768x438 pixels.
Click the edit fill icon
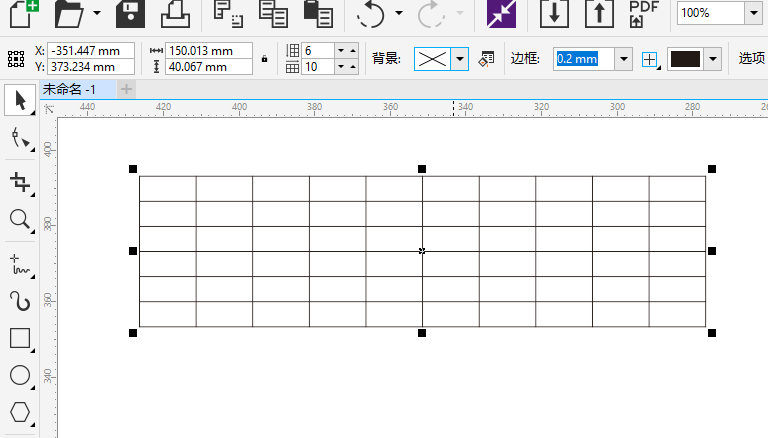486,59
